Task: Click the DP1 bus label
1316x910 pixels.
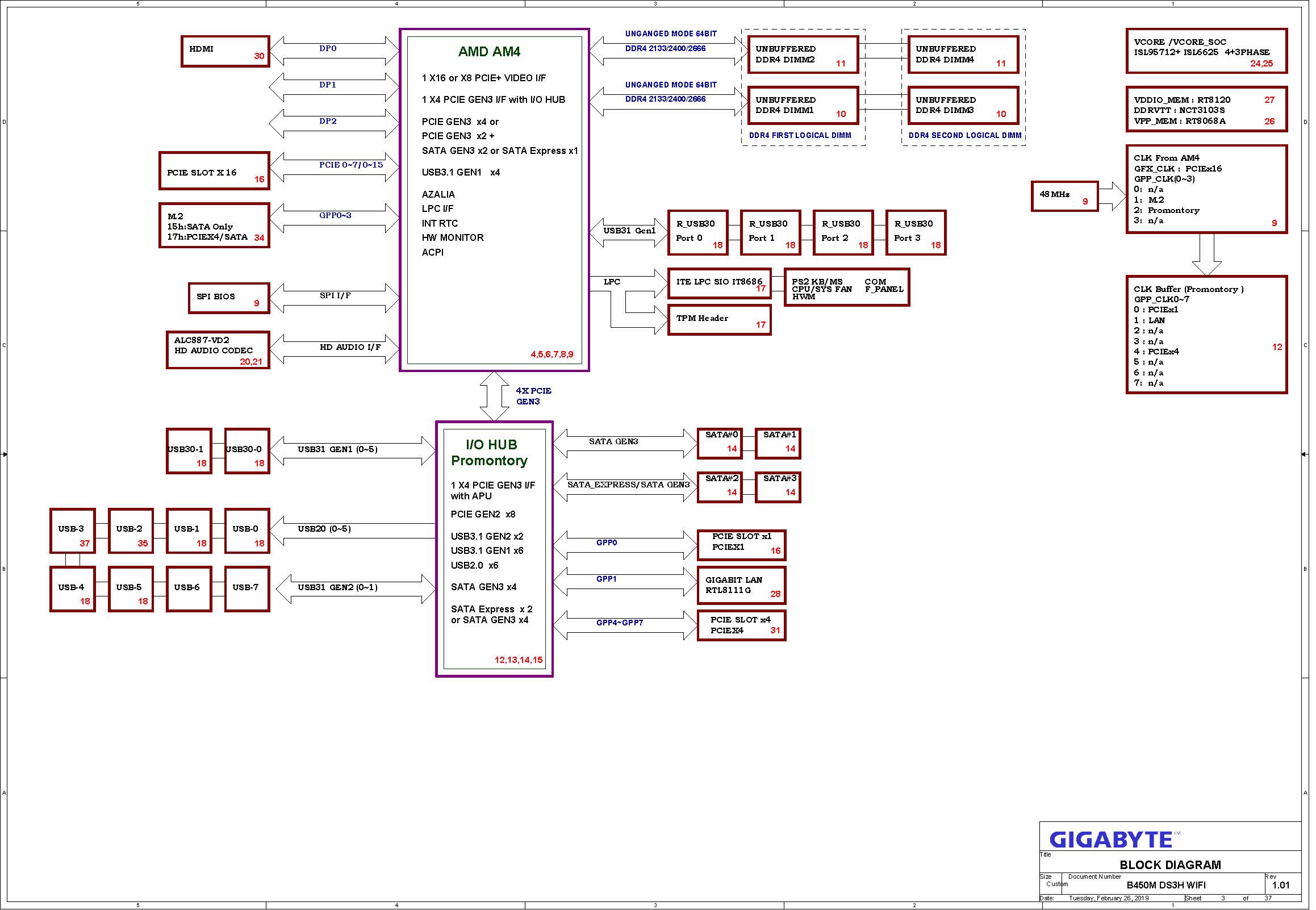Action: 328,85
